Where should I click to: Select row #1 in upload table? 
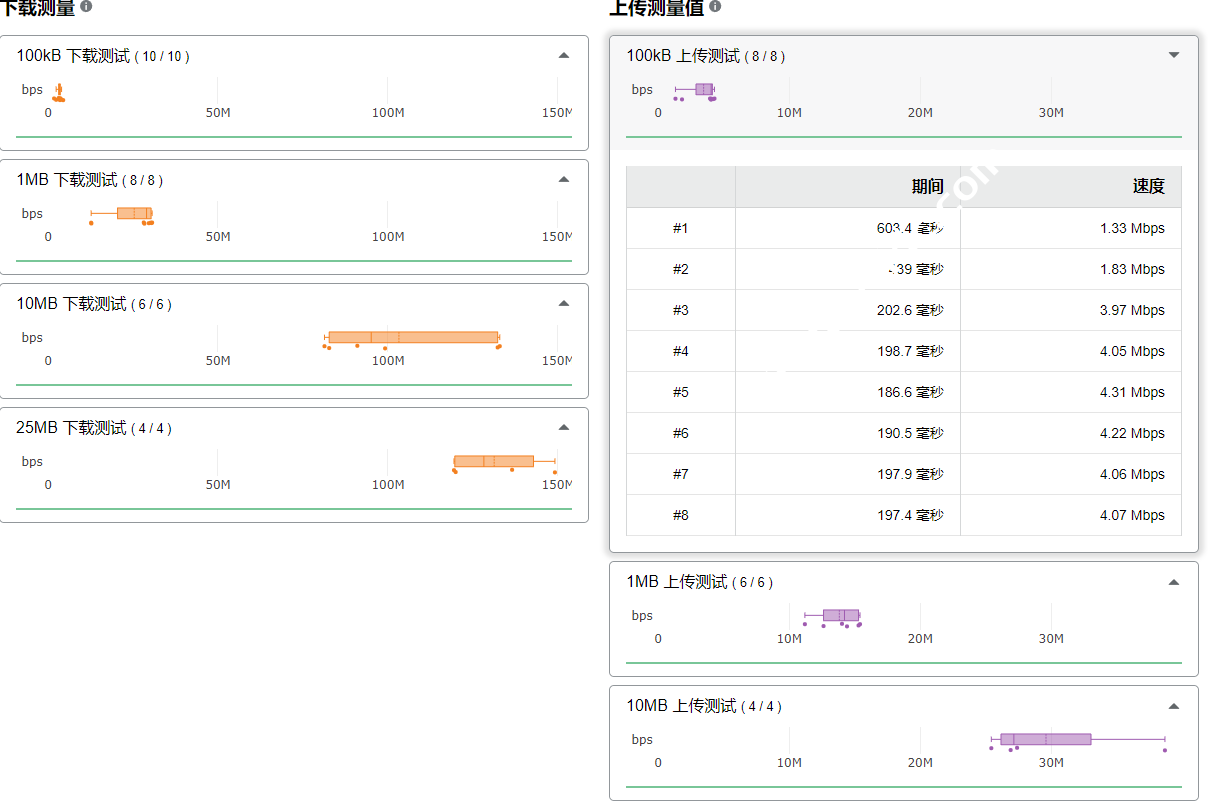pos(680,228)
